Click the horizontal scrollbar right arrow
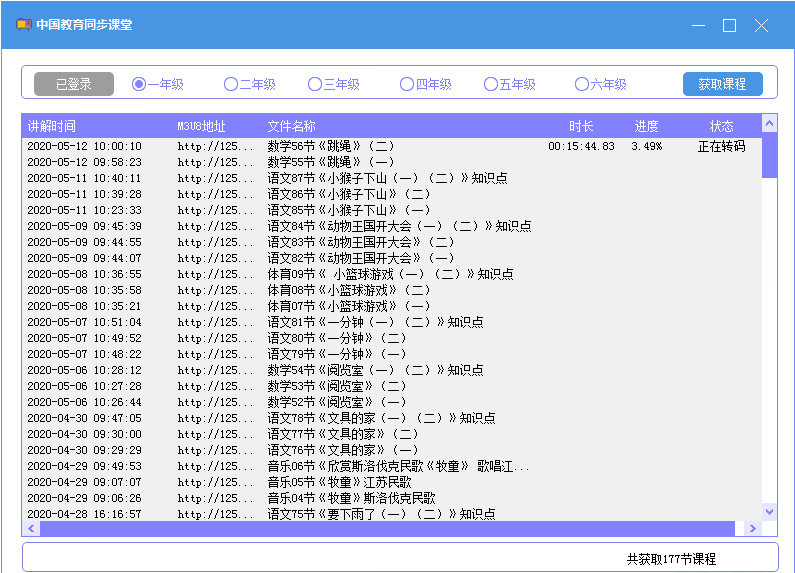This screenshot has height=573, width=795. click(753, 528)
